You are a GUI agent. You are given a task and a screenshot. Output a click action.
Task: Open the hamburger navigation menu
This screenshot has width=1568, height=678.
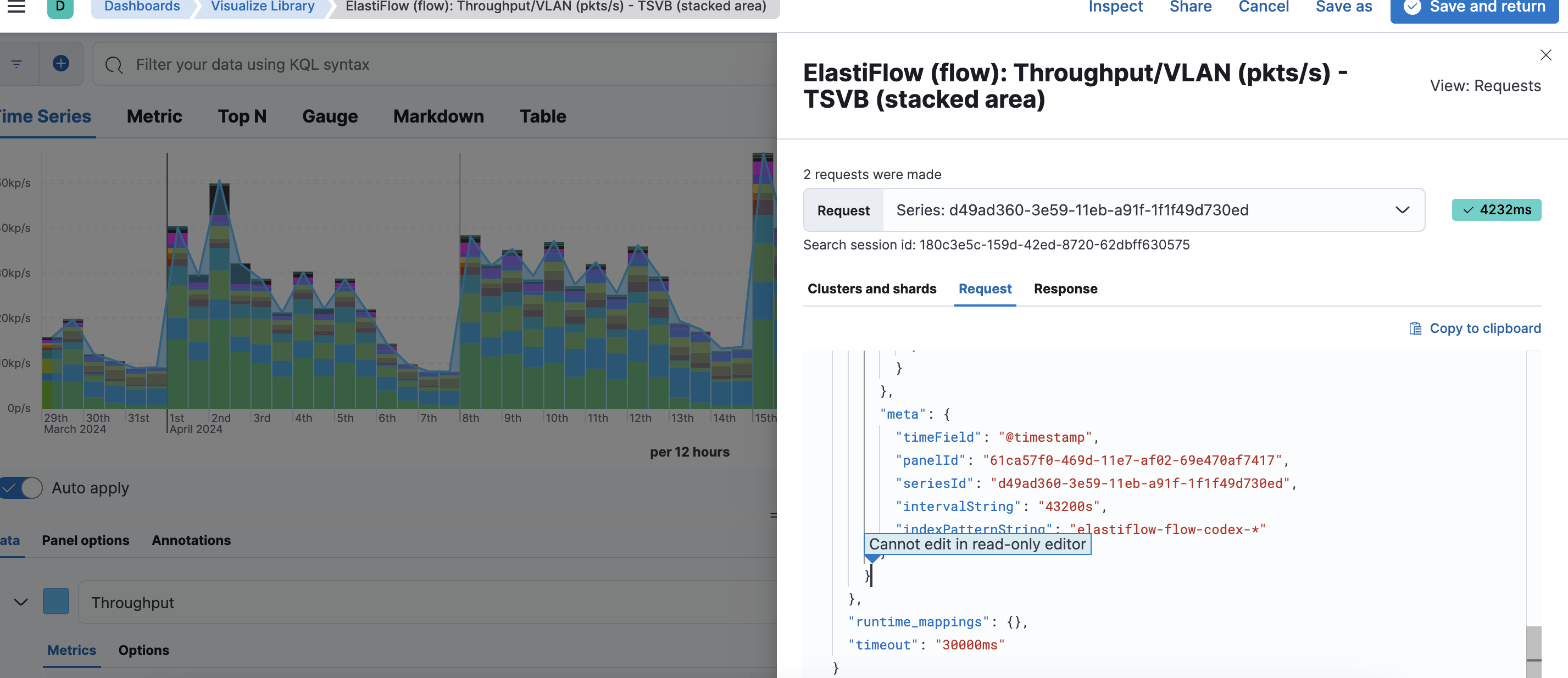pyautogui.click(x=16, y=7)
